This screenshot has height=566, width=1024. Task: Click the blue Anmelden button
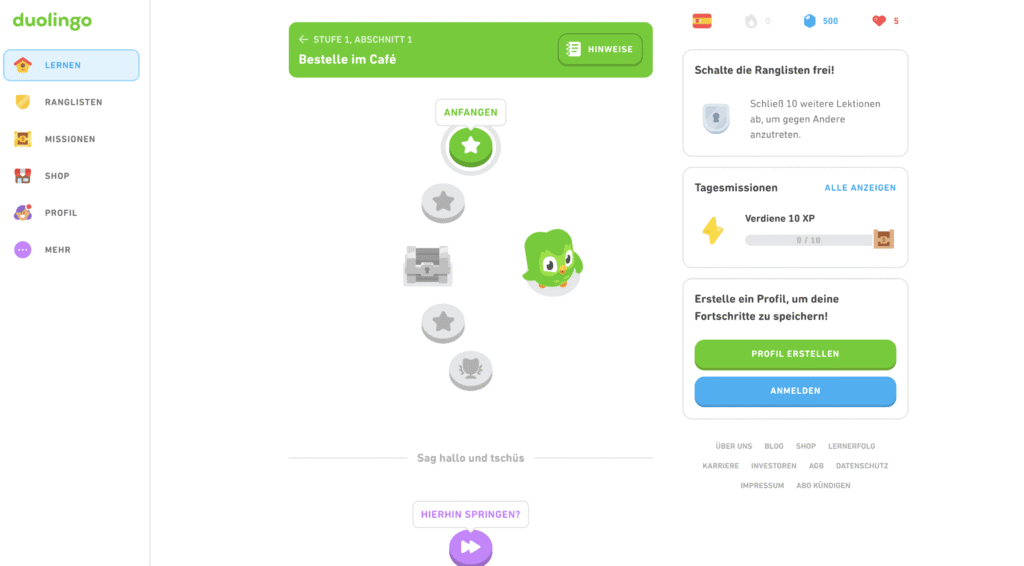pyautogui.click(x=795, y=391)
